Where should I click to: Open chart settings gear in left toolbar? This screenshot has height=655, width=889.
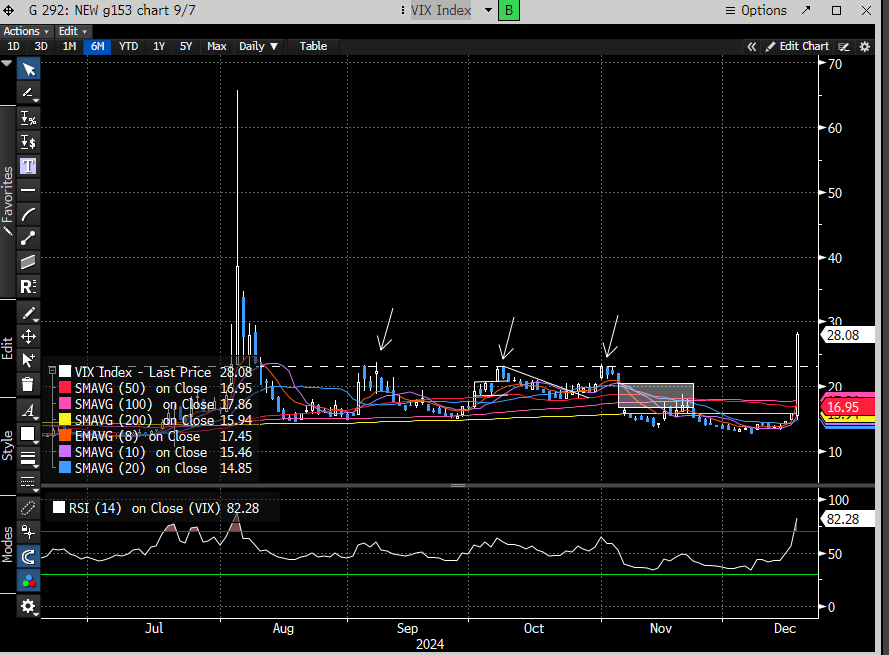click(29, 606)
